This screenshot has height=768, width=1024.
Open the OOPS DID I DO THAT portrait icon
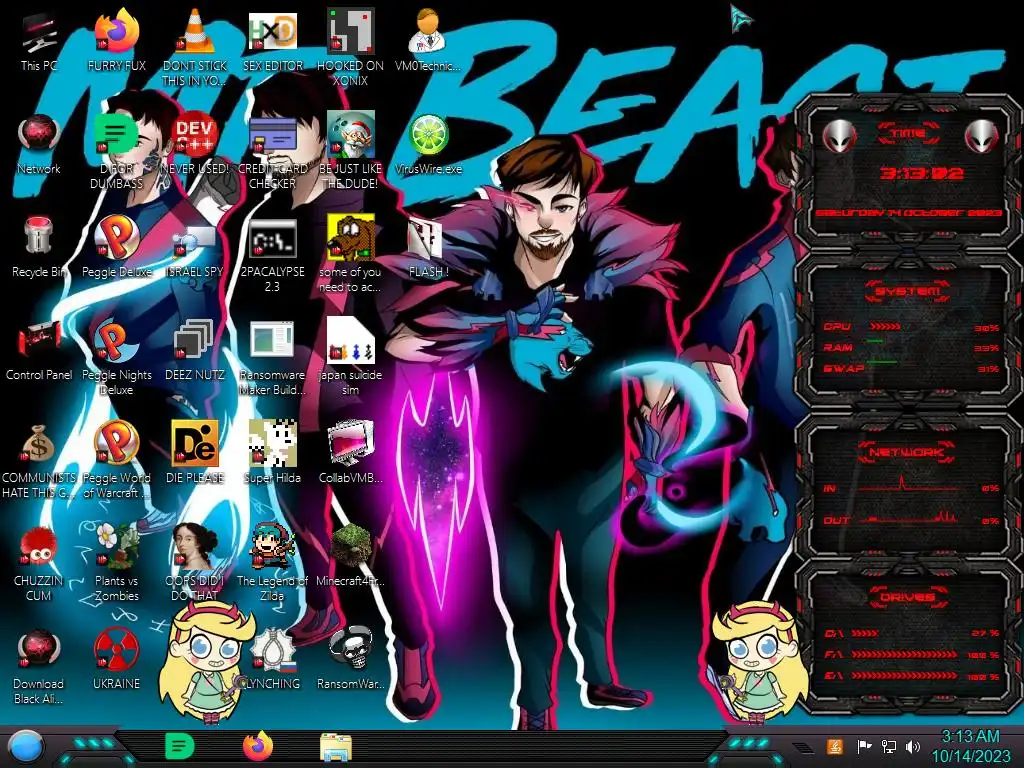coord(195,564)
